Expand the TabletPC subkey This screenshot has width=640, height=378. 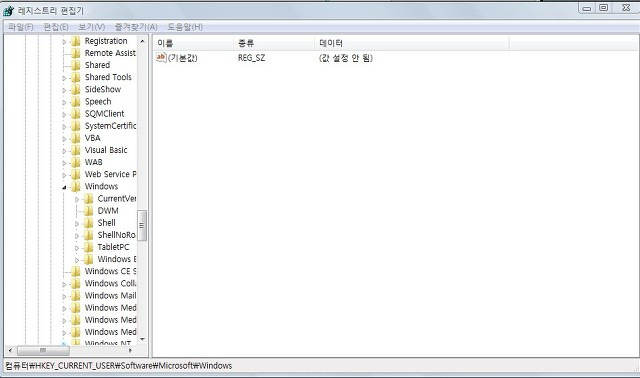(x=77, y=248)
